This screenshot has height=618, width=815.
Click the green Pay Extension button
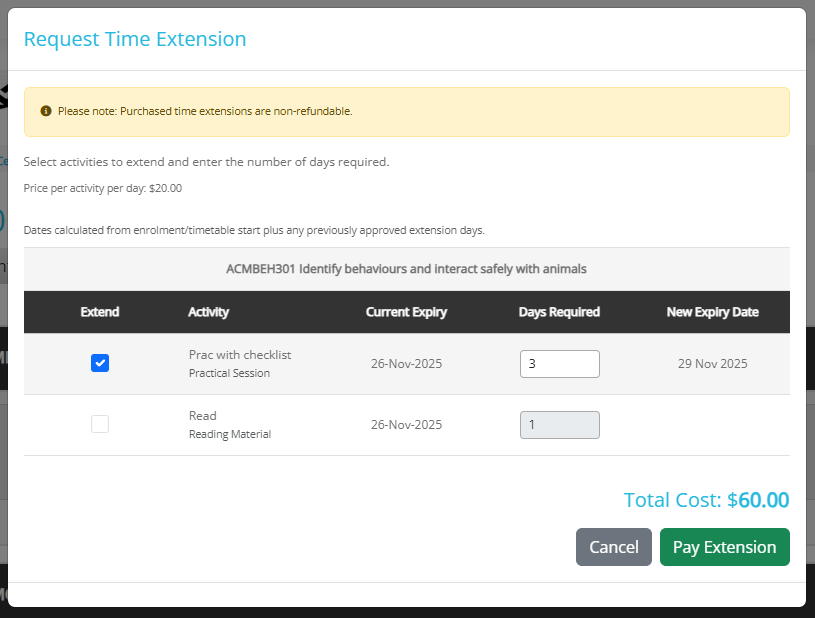coord(724,547)
